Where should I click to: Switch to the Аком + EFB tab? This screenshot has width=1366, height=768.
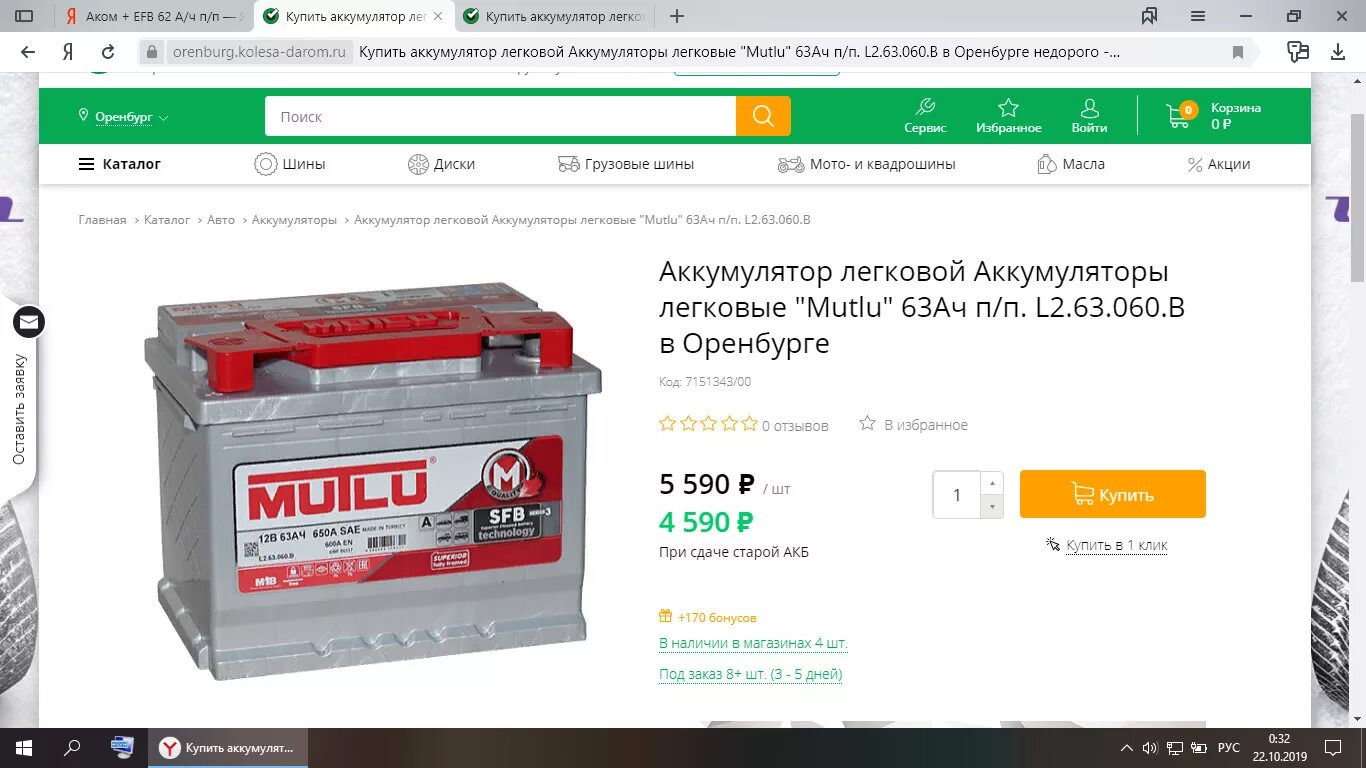click(154, 16)
